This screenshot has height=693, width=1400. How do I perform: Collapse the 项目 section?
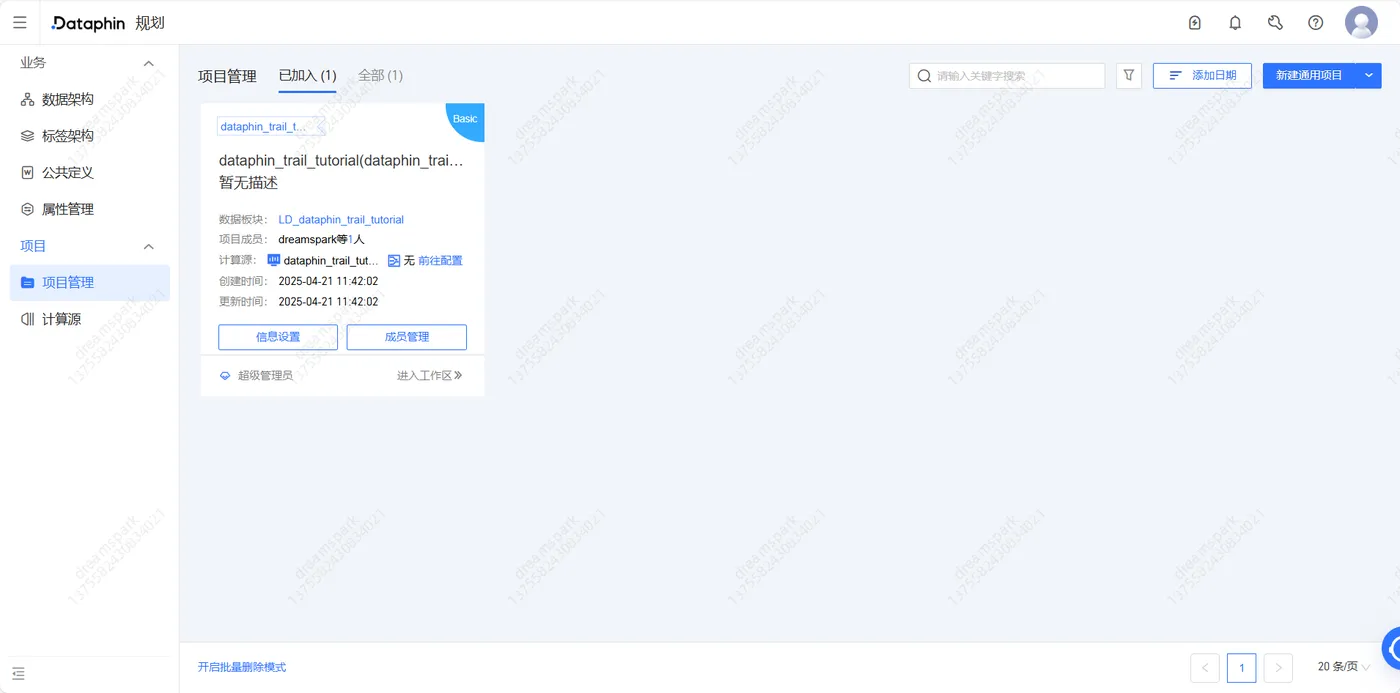point(149,246)
